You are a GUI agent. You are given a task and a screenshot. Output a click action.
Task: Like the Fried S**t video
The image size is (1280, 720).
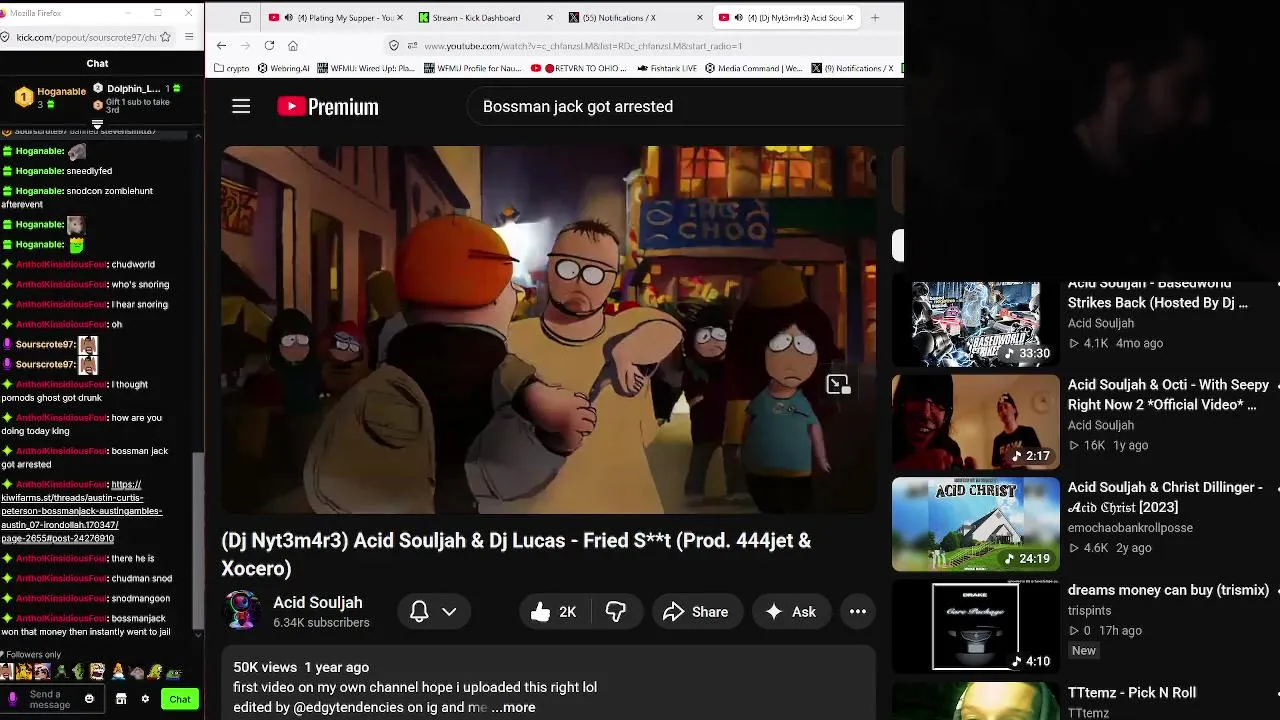[x=554, y=612]
